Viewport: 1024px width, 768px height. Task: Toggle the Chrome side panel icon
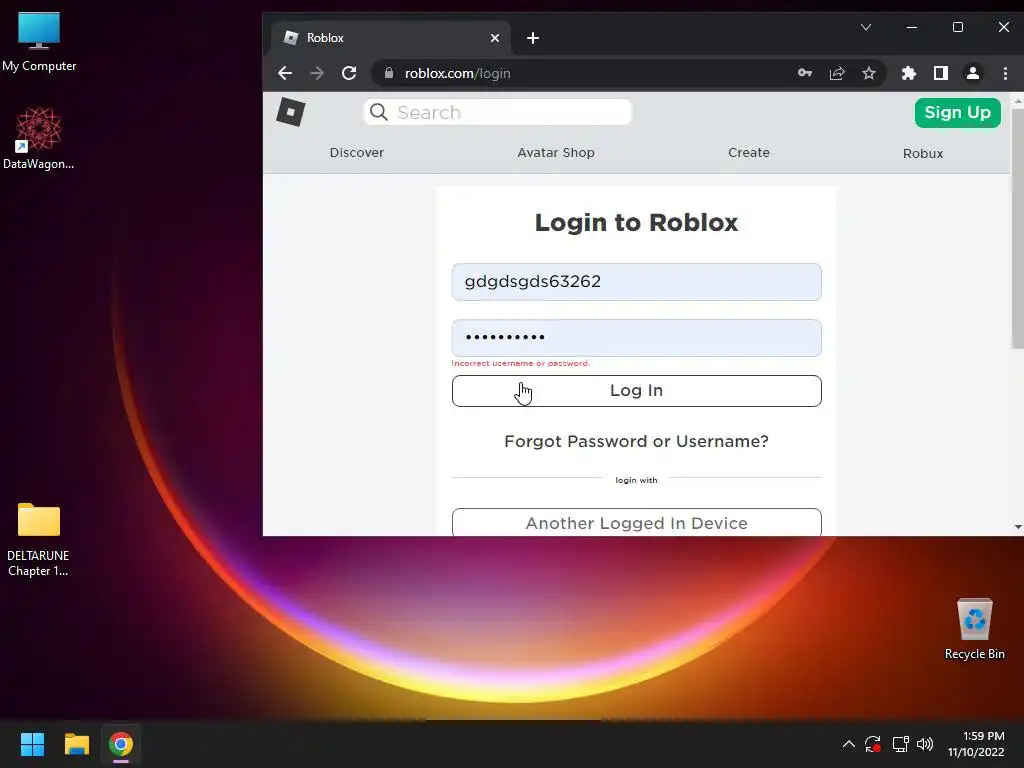point(940,73)
